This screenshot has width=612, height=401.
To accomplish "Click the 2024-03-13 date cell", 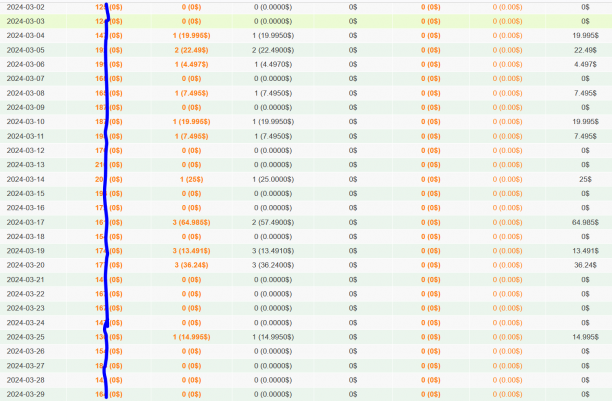I will pos(25,165).
